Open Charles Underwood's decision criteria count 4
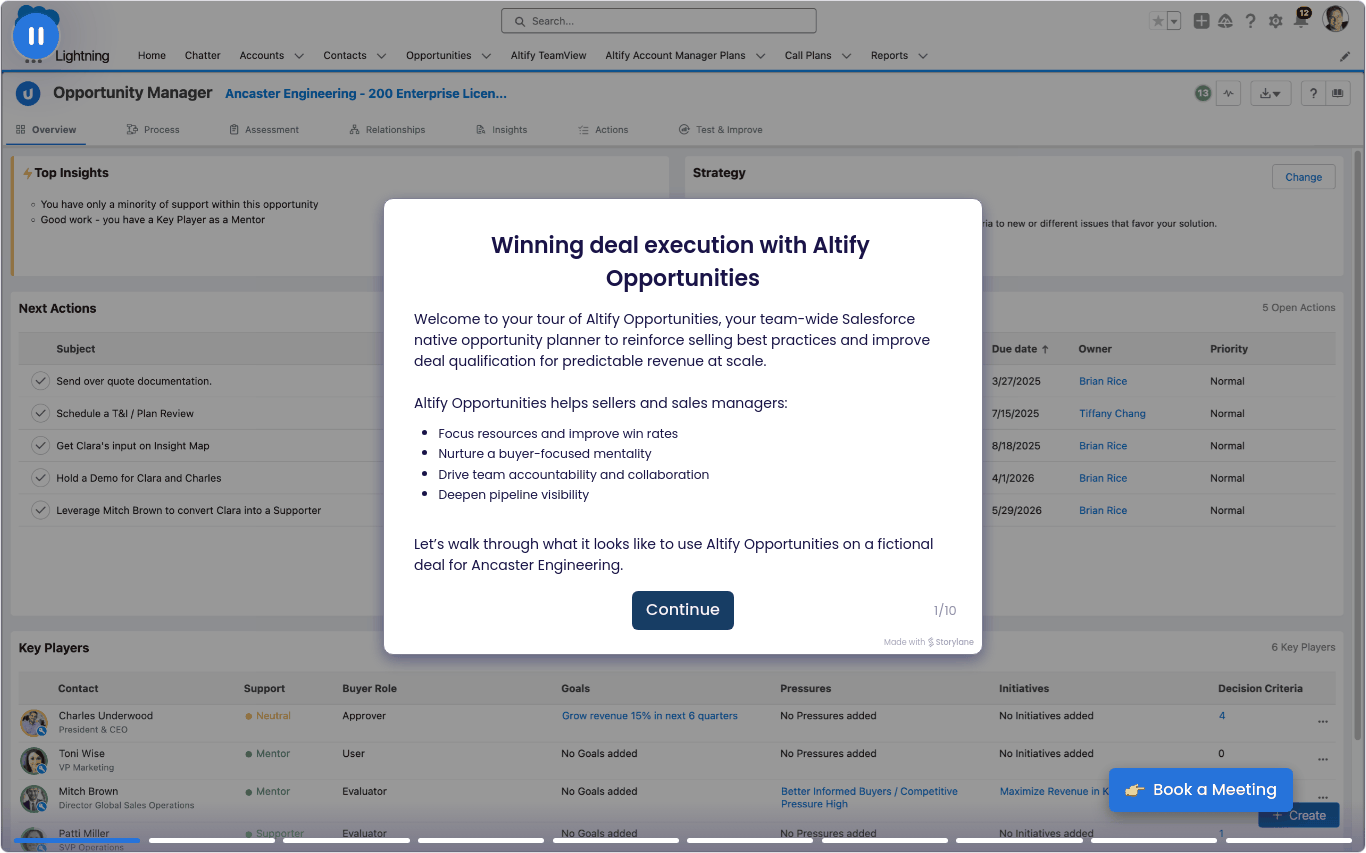1366x853 pixels. coord(1222,716)
